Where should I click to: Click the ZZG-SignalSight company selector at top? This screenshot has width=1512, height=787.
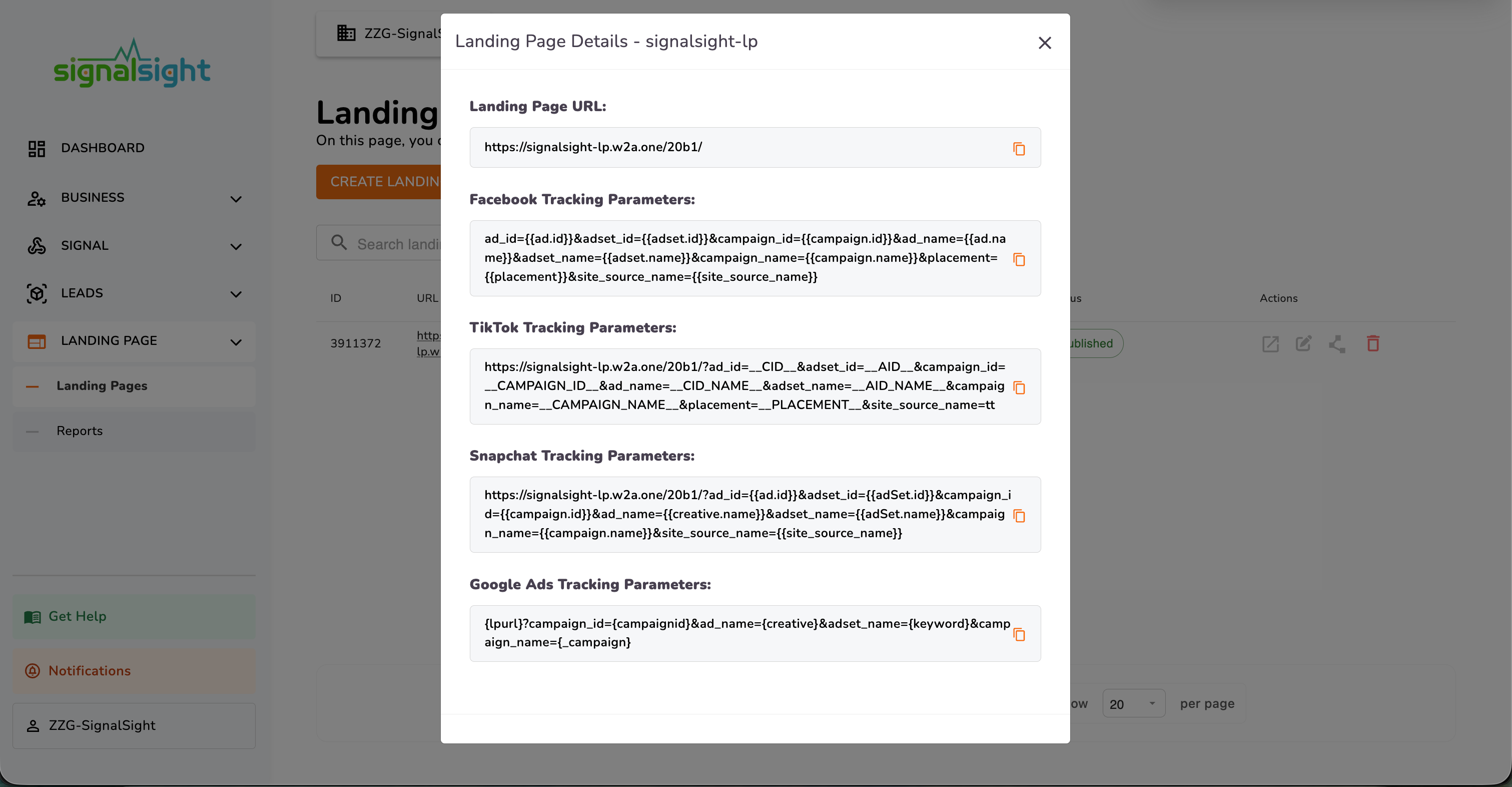pos(379,34)
